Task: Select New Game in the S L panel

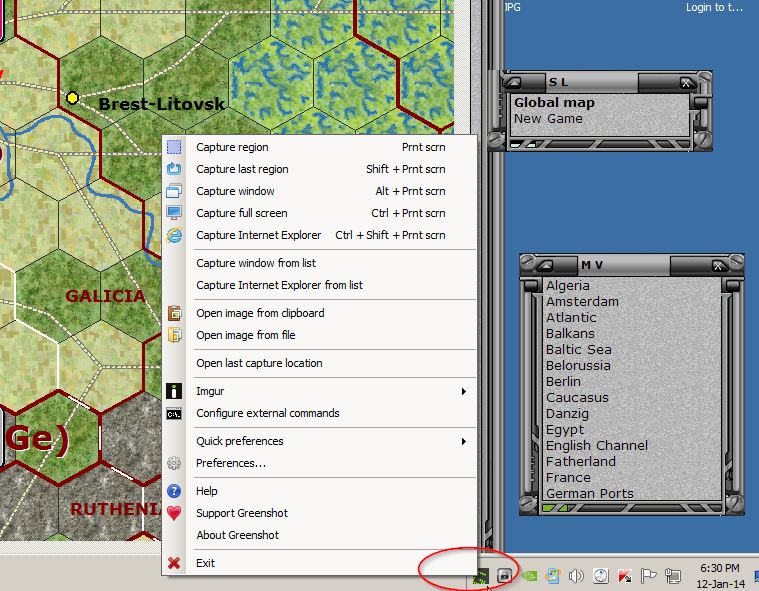Action: pos(548,119)
